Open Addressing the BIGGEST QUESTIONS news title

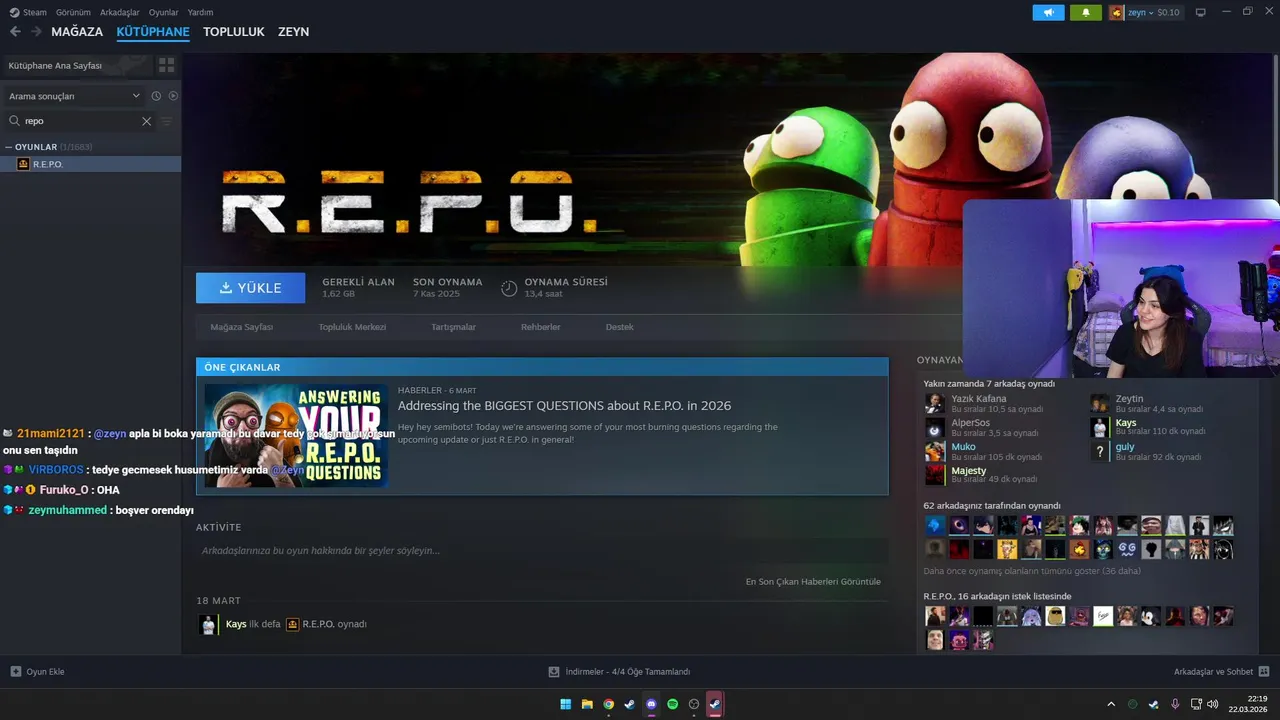tap(564, 406)
